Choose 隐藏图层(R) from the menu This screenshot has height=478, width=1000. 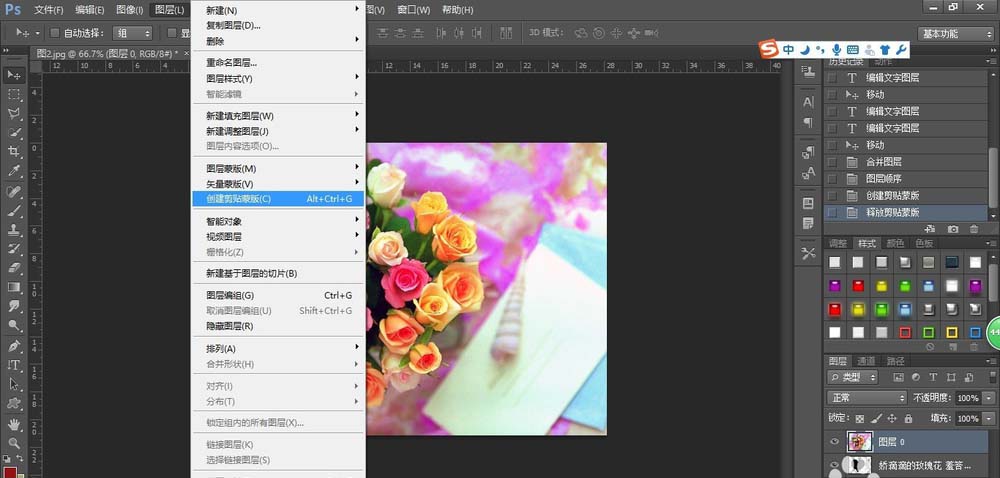[x=279, y=326]
